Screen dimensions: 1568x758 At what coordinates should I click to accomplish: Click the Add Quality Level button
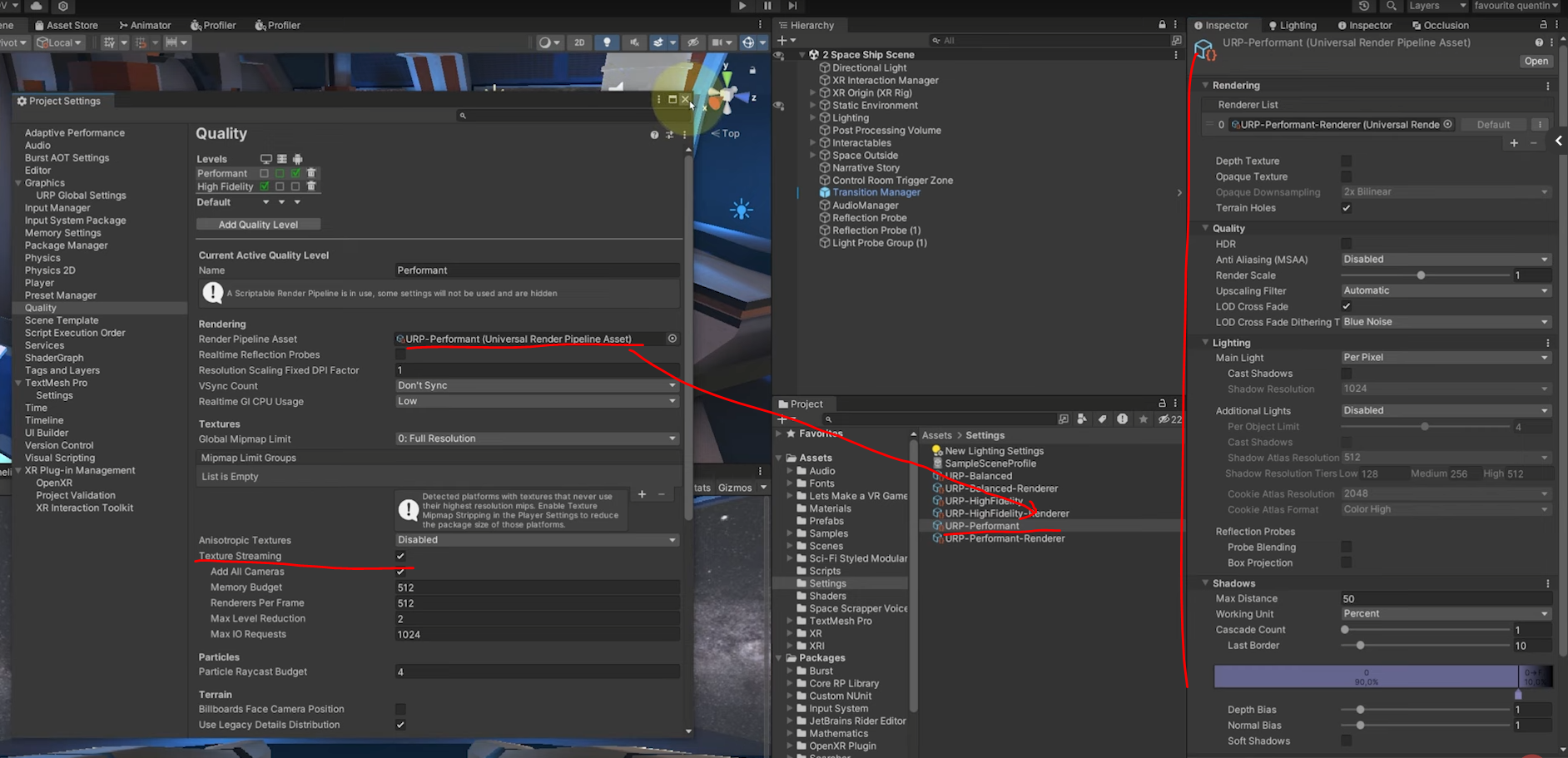click(258, 225)
